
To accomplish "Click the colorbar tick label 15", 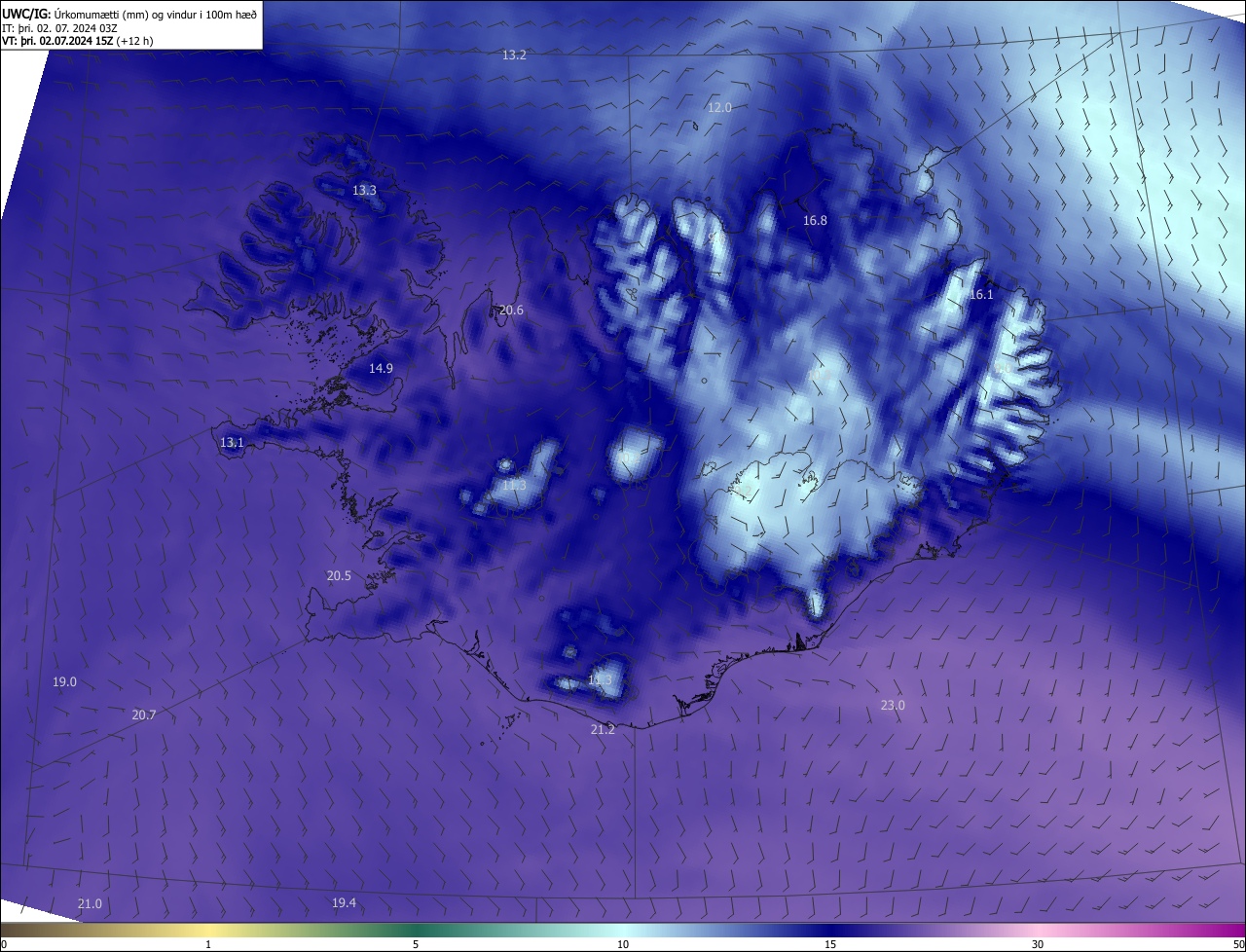I will coord(830,944).
